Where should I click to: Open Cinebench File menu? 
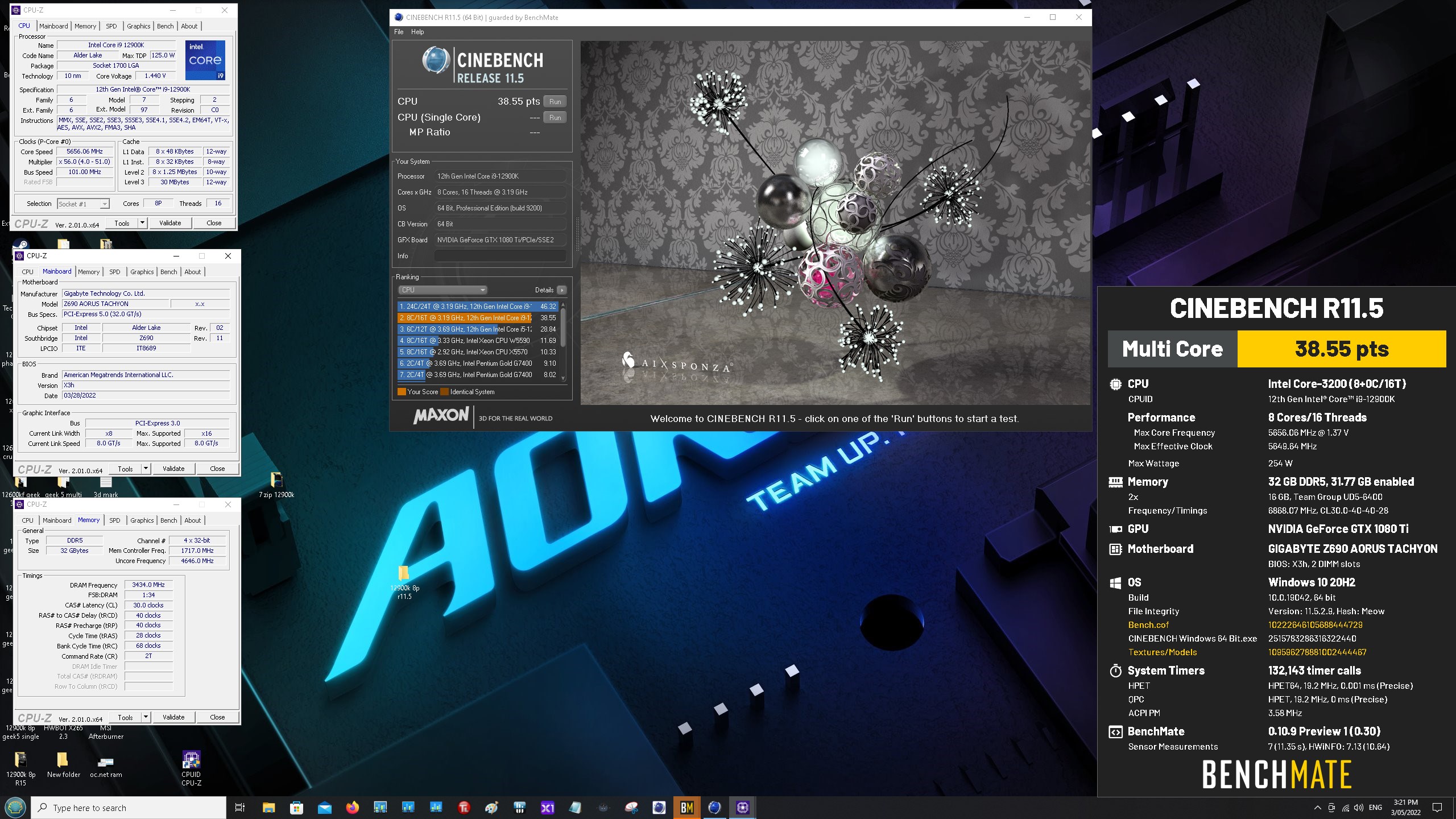point(399,32)
